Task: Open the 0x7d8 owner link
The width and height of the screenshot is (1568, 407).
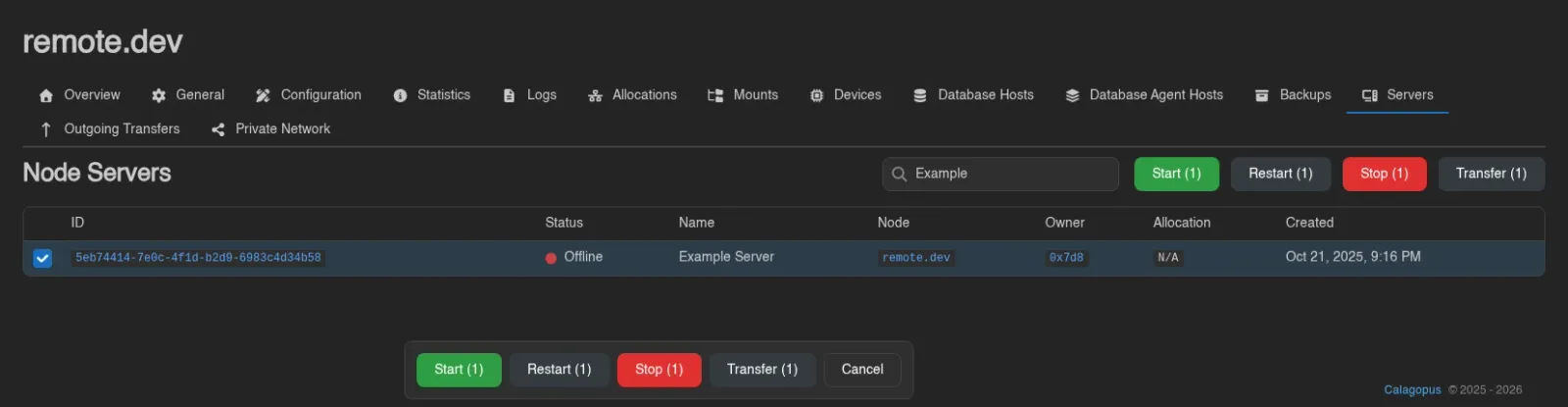Action: (1066, 258)
